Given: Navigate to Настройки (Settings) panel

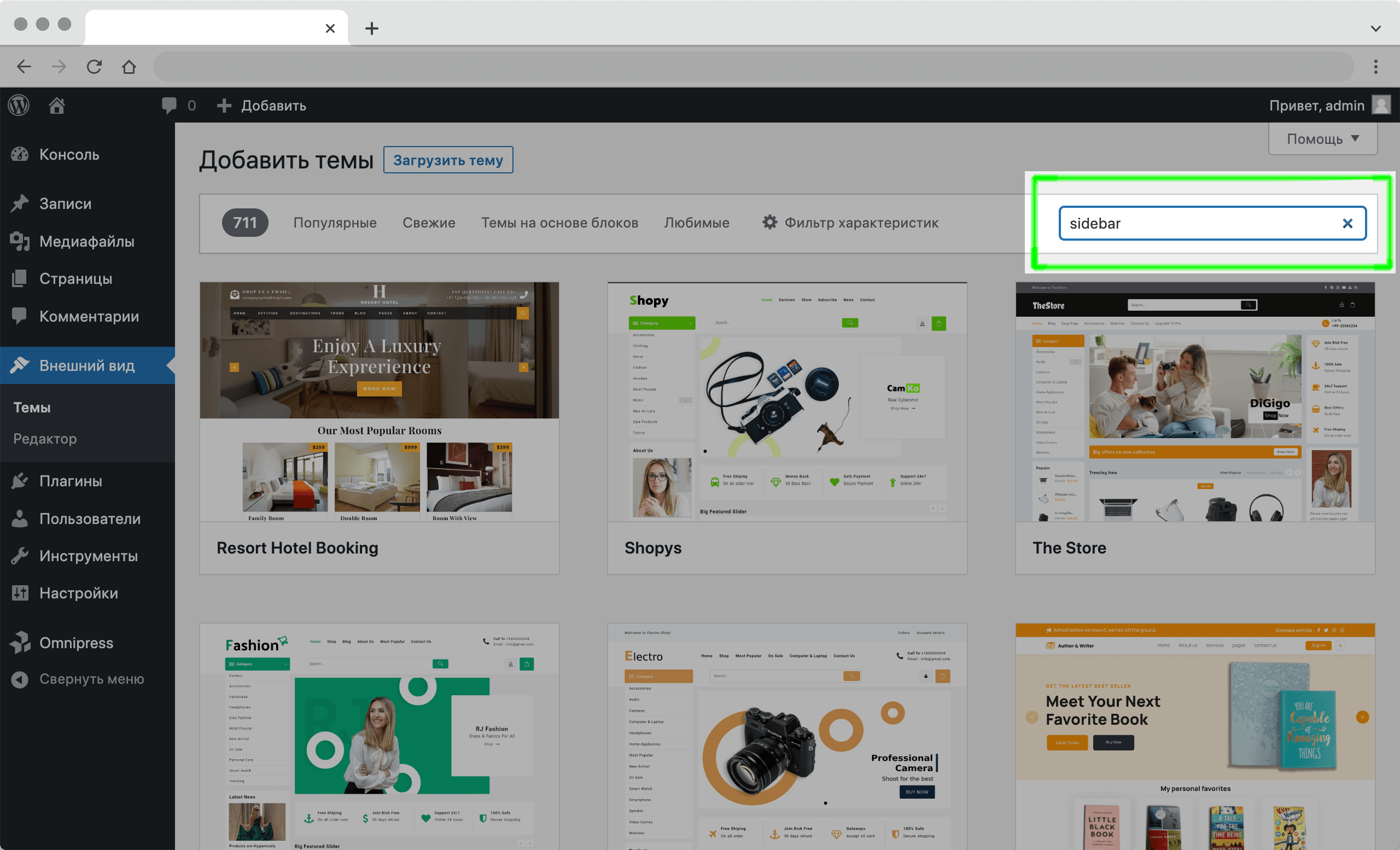Looking at the screenshot, I should 78,592.
